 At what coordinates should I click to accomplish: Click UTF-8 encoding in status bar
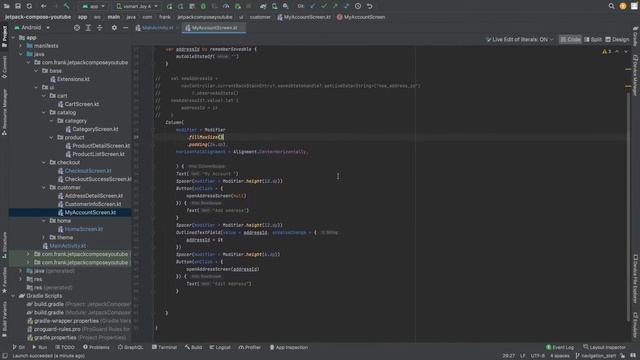[x=538, y=356]
